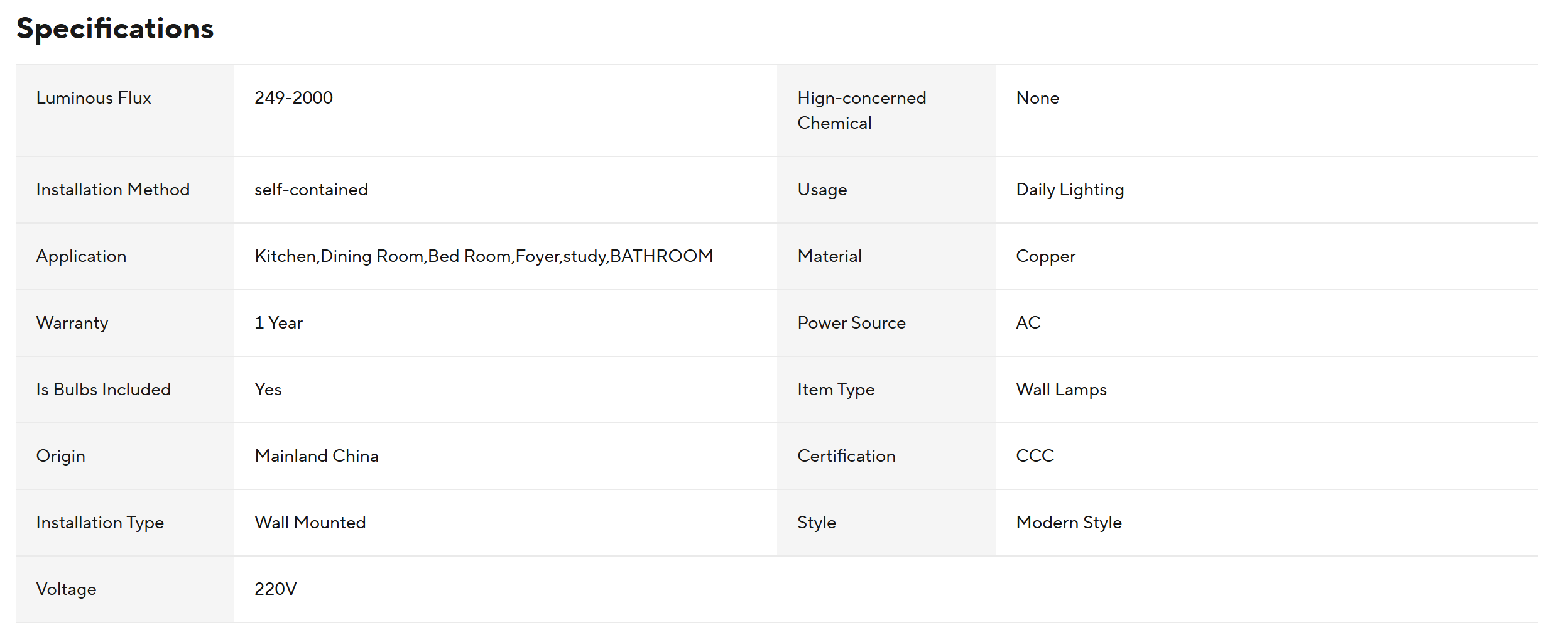This screenshot has width=1568, height=632.
Task: Click the Hign-concerned Chemical label
Action: 862,111
